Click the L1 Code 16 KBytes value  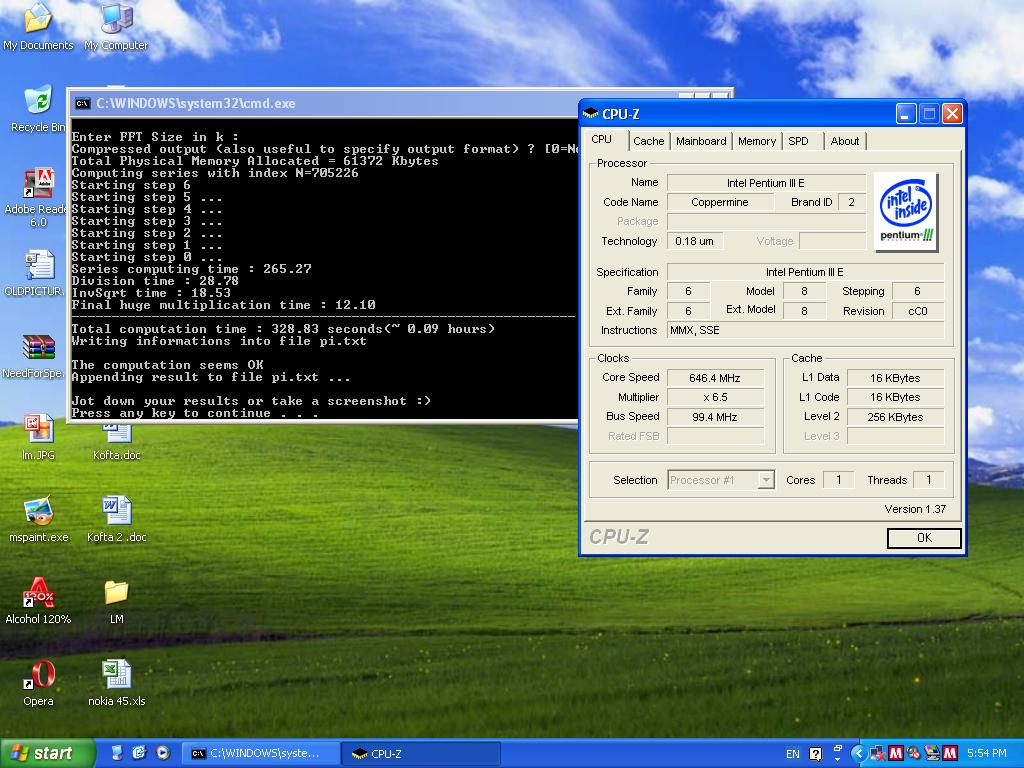895,397
